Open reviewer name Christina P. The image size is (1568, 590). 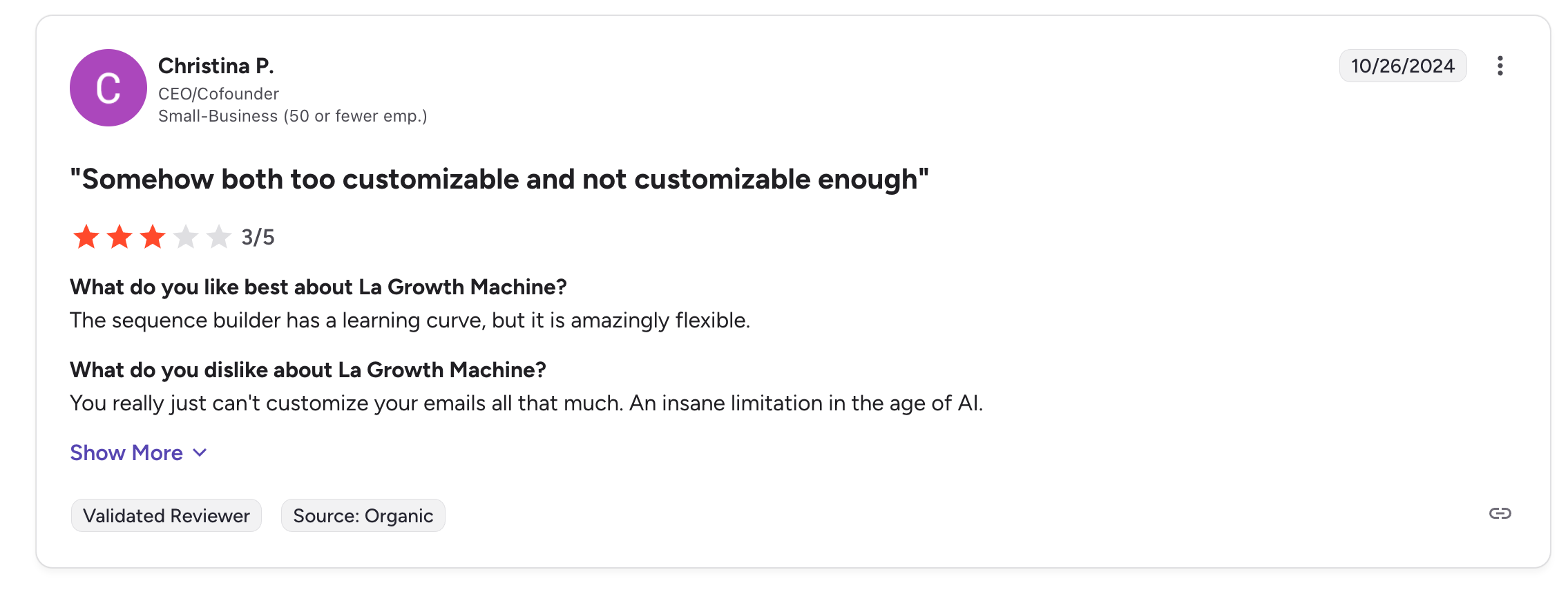216,66
